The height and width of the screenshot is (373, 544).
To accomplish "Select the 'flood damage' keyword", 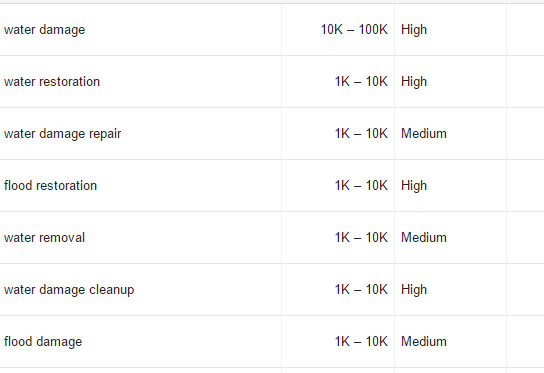I will click(43, 342).
